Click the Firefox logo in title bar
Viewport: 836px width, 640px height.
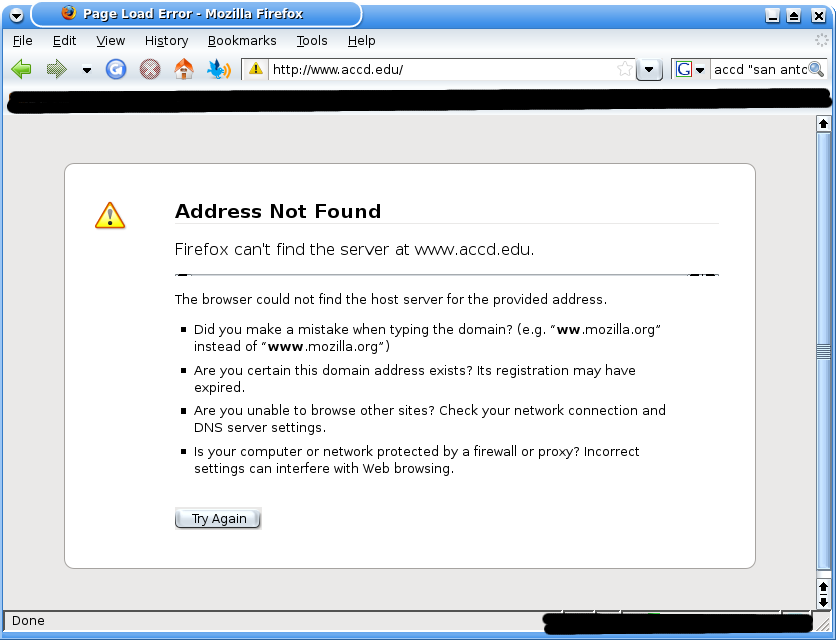click(69, 13)
